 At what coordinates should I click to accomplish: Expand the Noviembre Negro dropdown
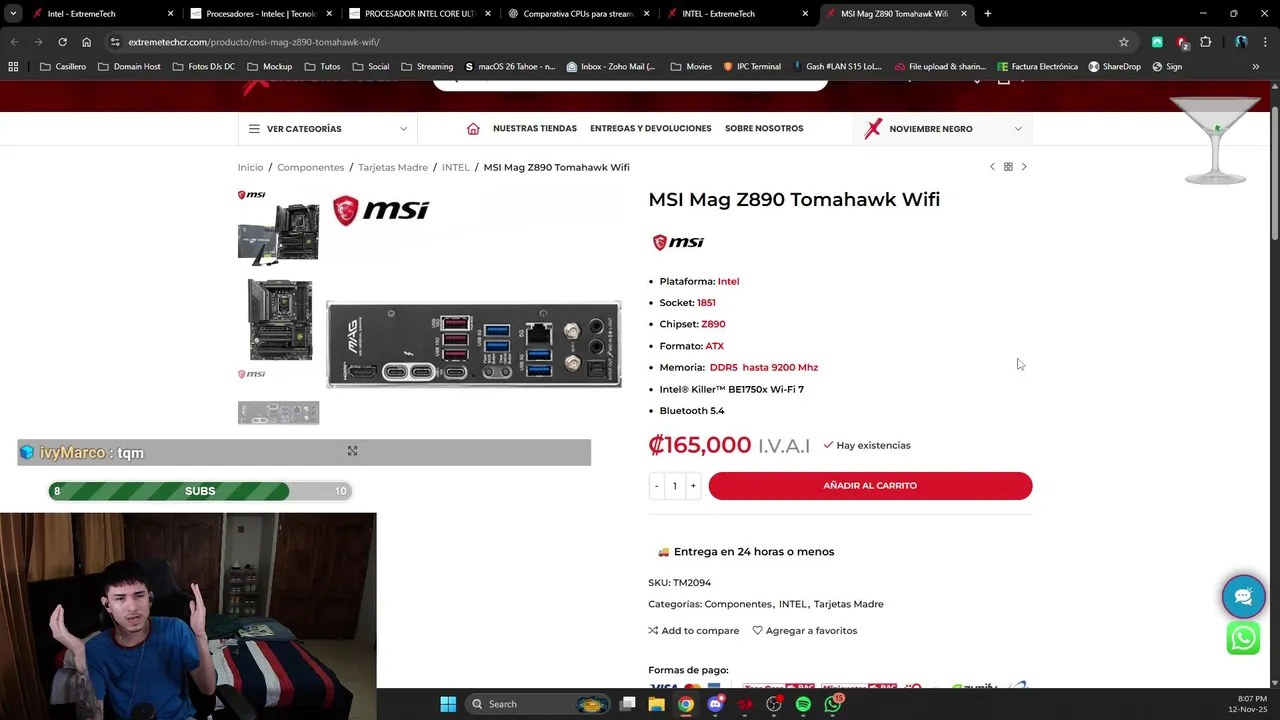(943, 129)
